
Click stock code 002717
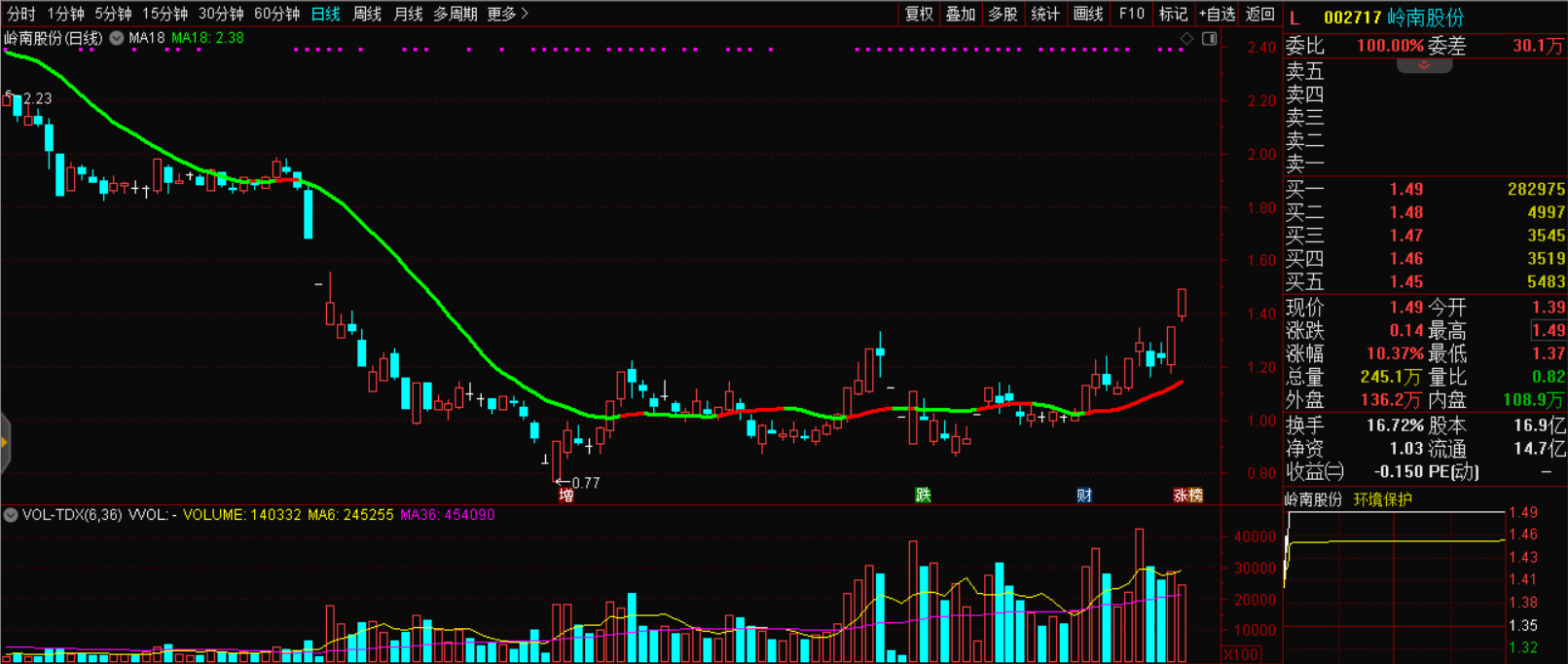coord(1353,18)
